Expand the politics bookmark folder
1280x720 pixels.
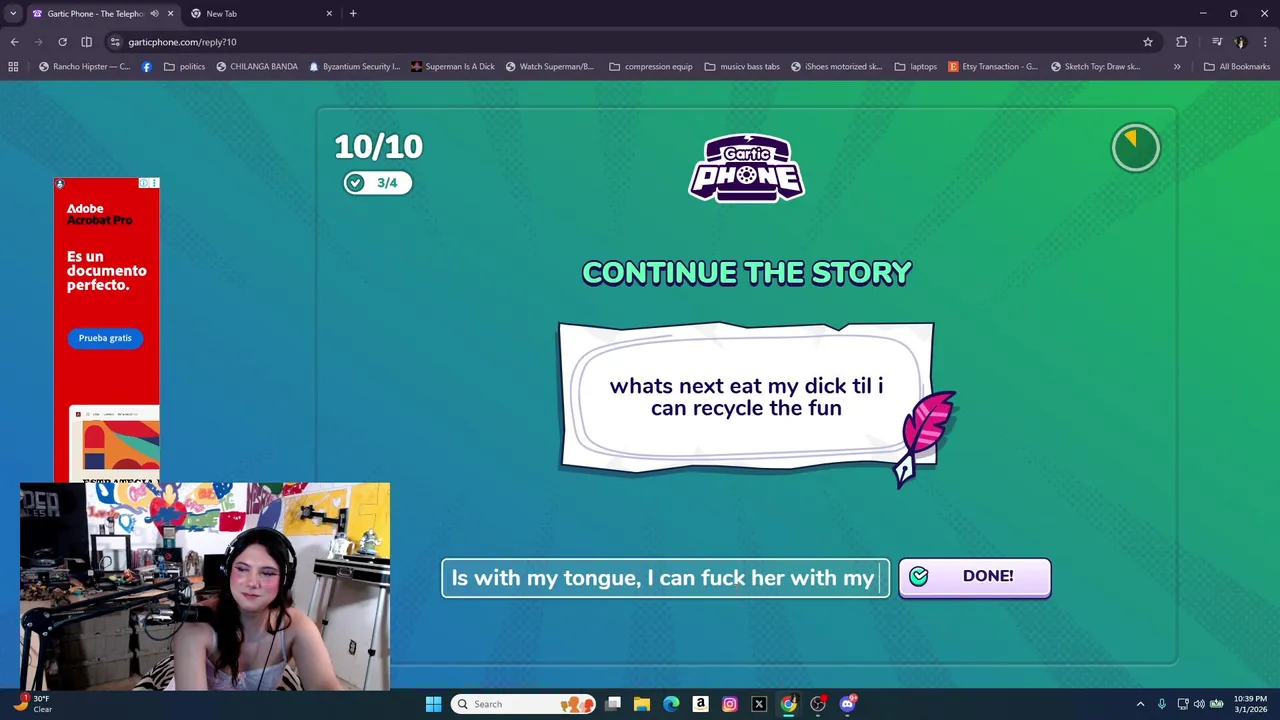click(184, 67)
